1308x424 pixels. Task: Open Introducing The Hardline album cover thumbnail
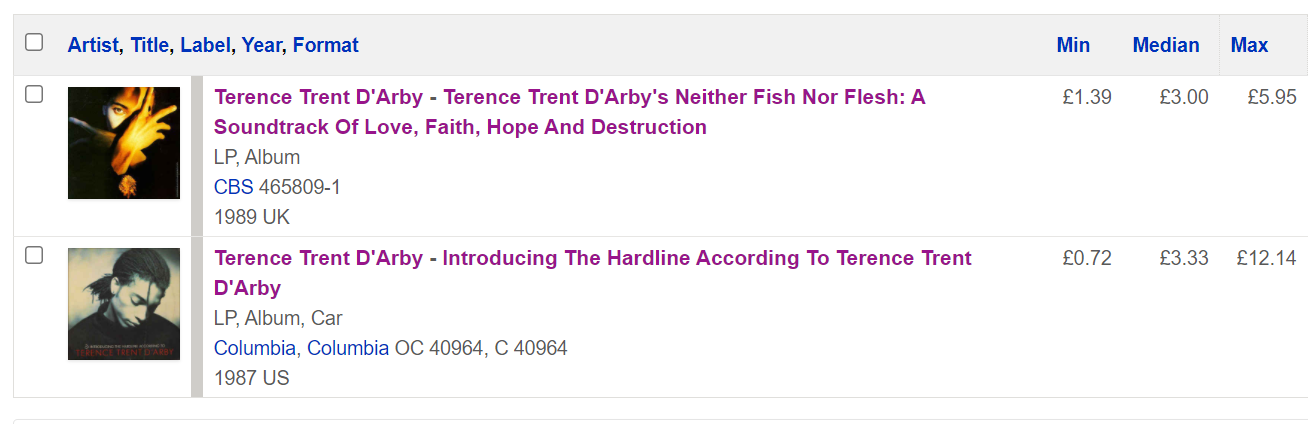(124, 304)
